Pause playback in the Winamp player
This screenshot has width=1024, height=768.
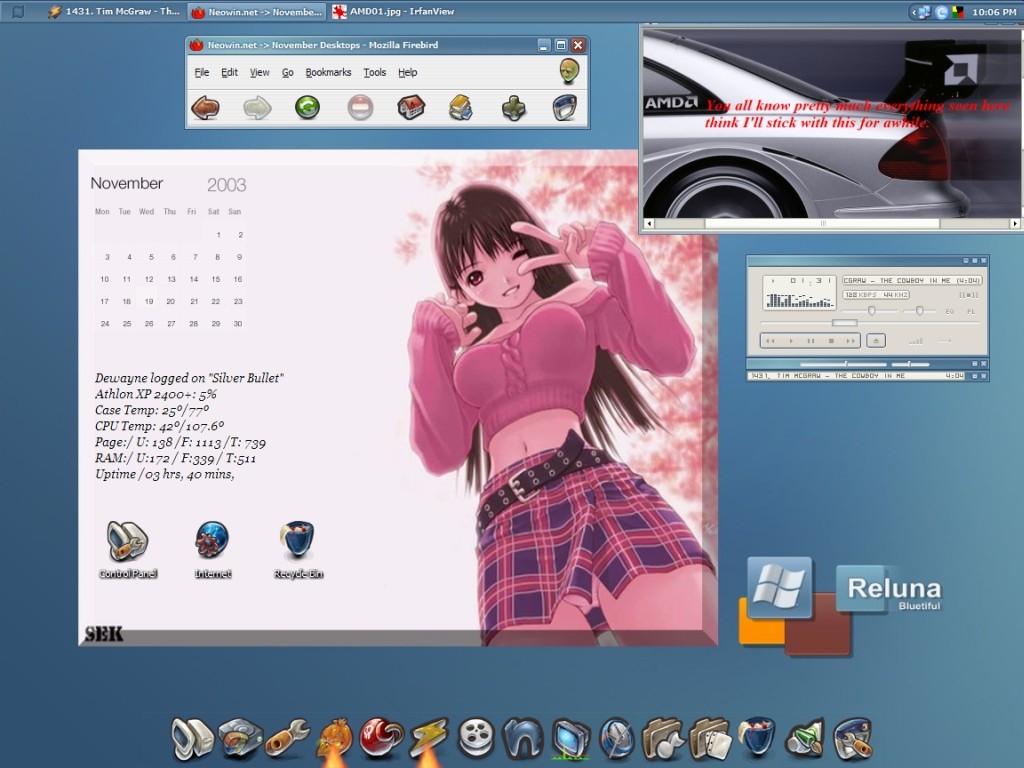coord(811,341)
